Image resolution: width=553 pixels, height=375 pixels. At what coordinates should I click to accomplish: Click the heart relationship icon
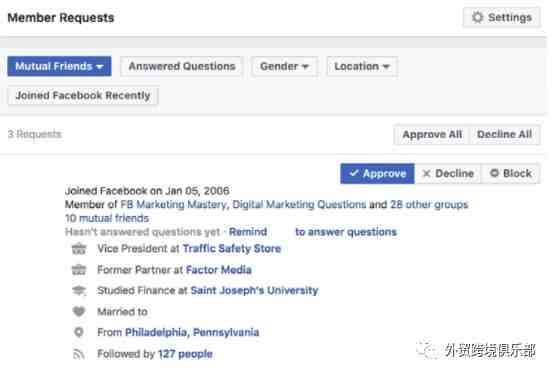click(79, 312)
